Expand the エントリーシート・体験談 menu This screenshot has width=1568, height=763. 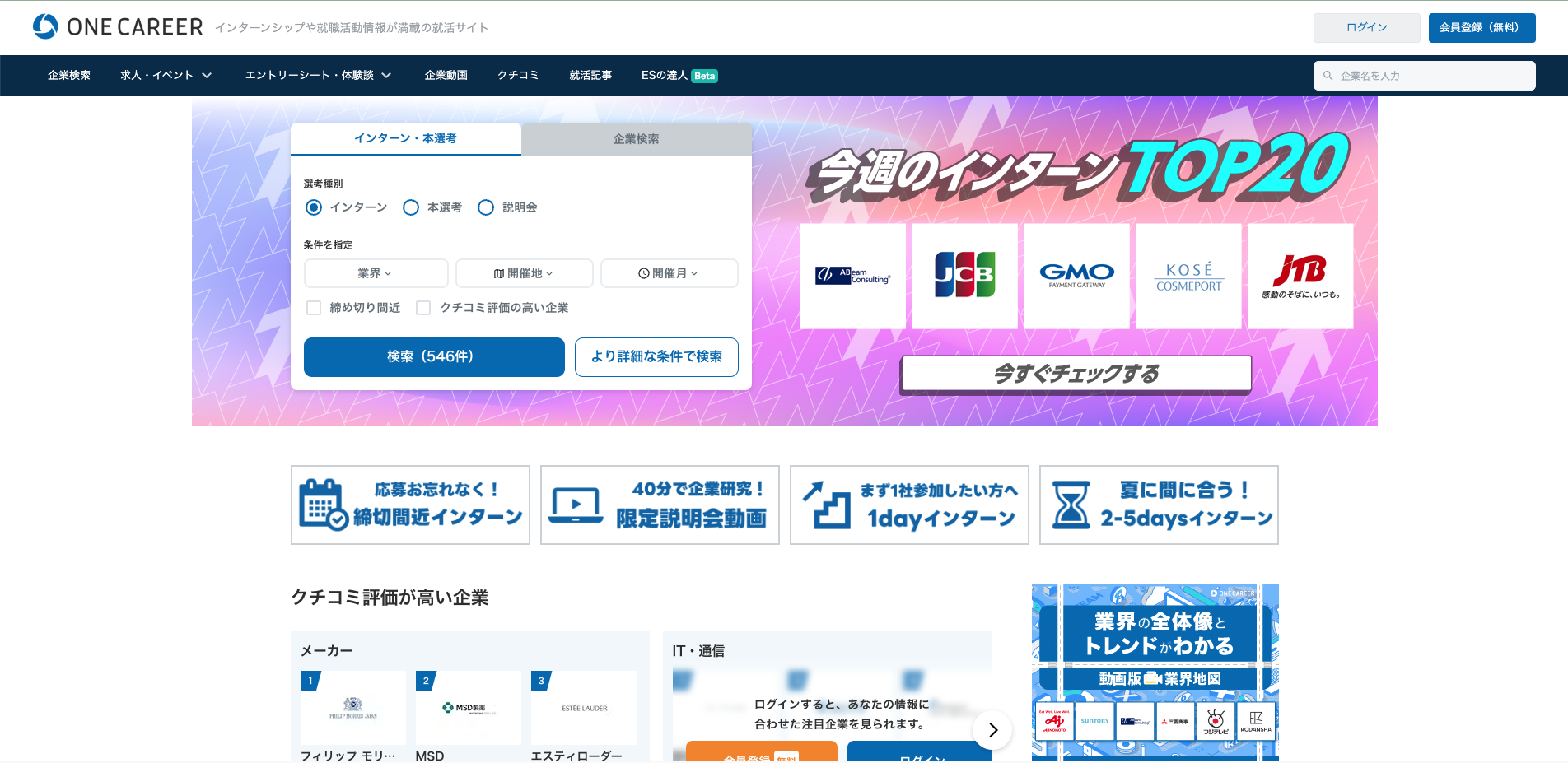(318, 76)
